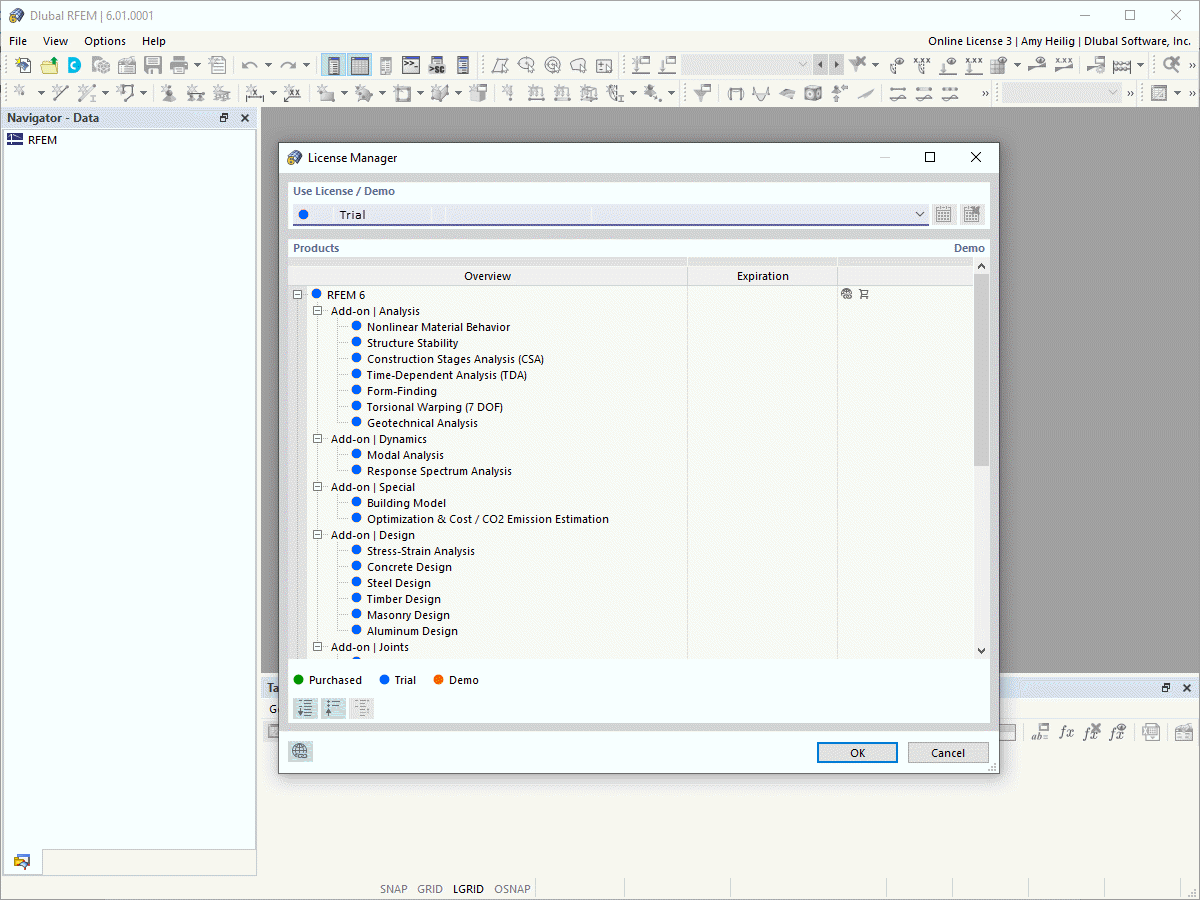
Task: Open the Trial license dropdown
Action: coord(919,213)
